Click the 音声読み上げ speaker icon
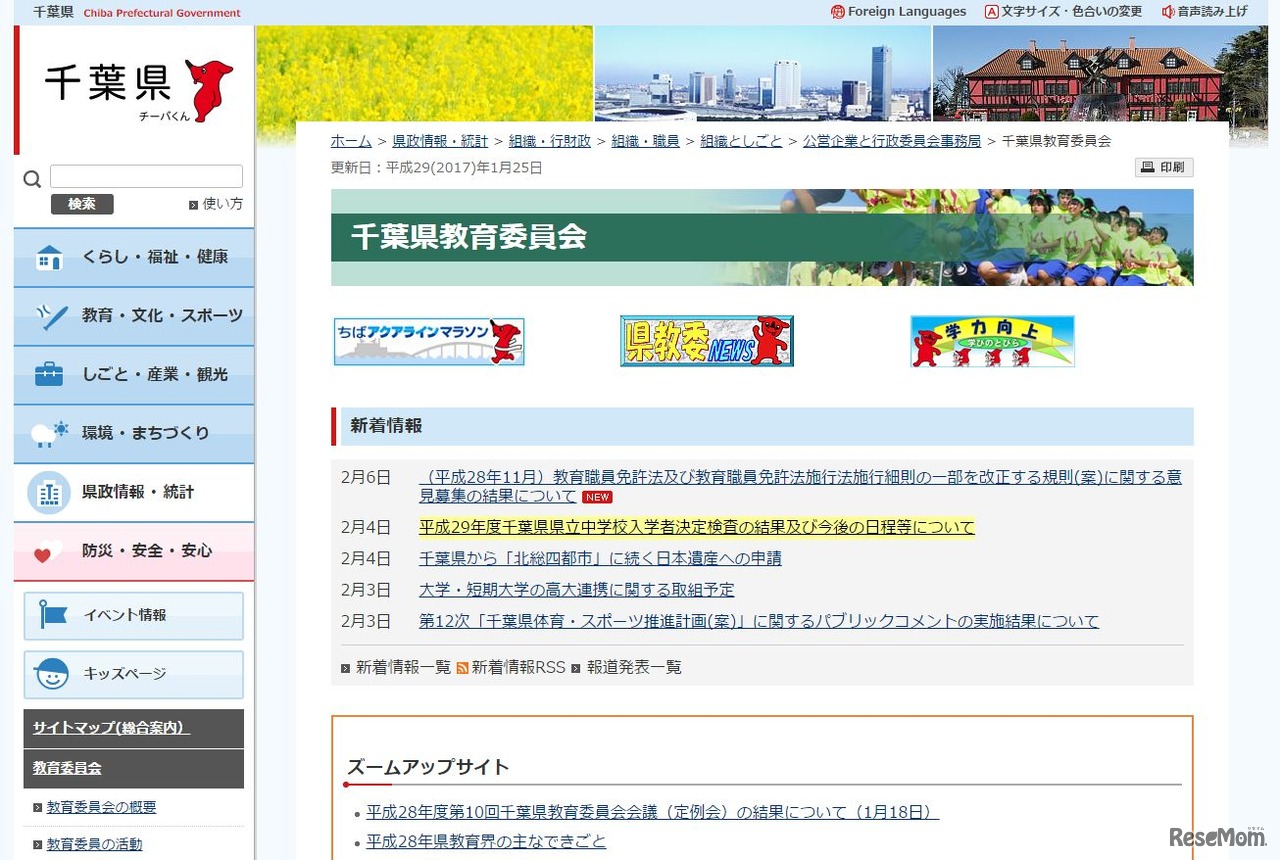1280x860 pixels. (1168, 12)
